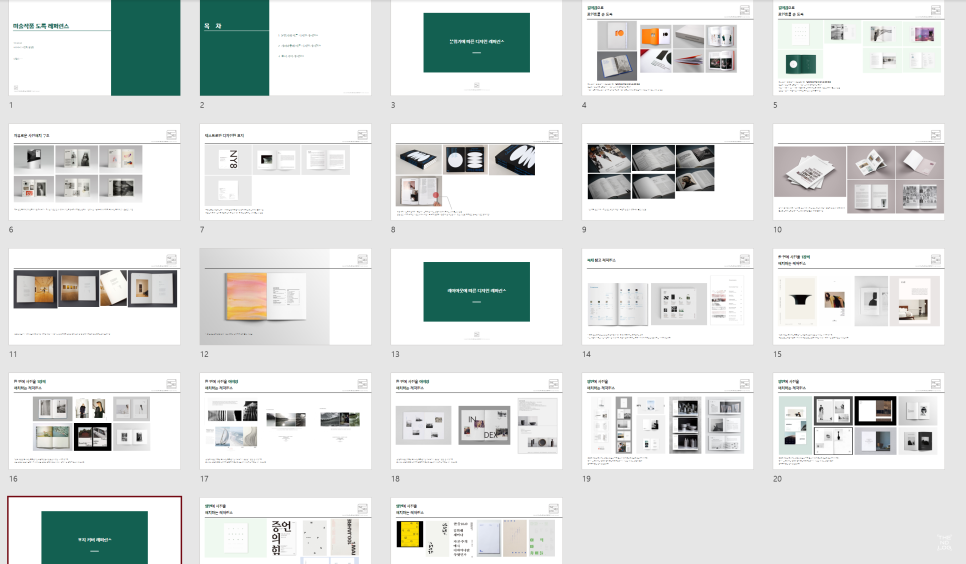Select slide 17 with architecture photo layouts
The width and height of the screenshot is (966, 564).
coord(285,421)
